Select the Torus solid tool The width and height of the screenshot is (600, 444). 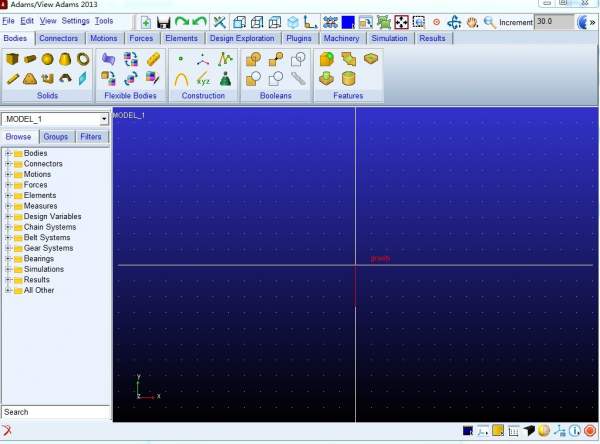(x=83, y=59)
